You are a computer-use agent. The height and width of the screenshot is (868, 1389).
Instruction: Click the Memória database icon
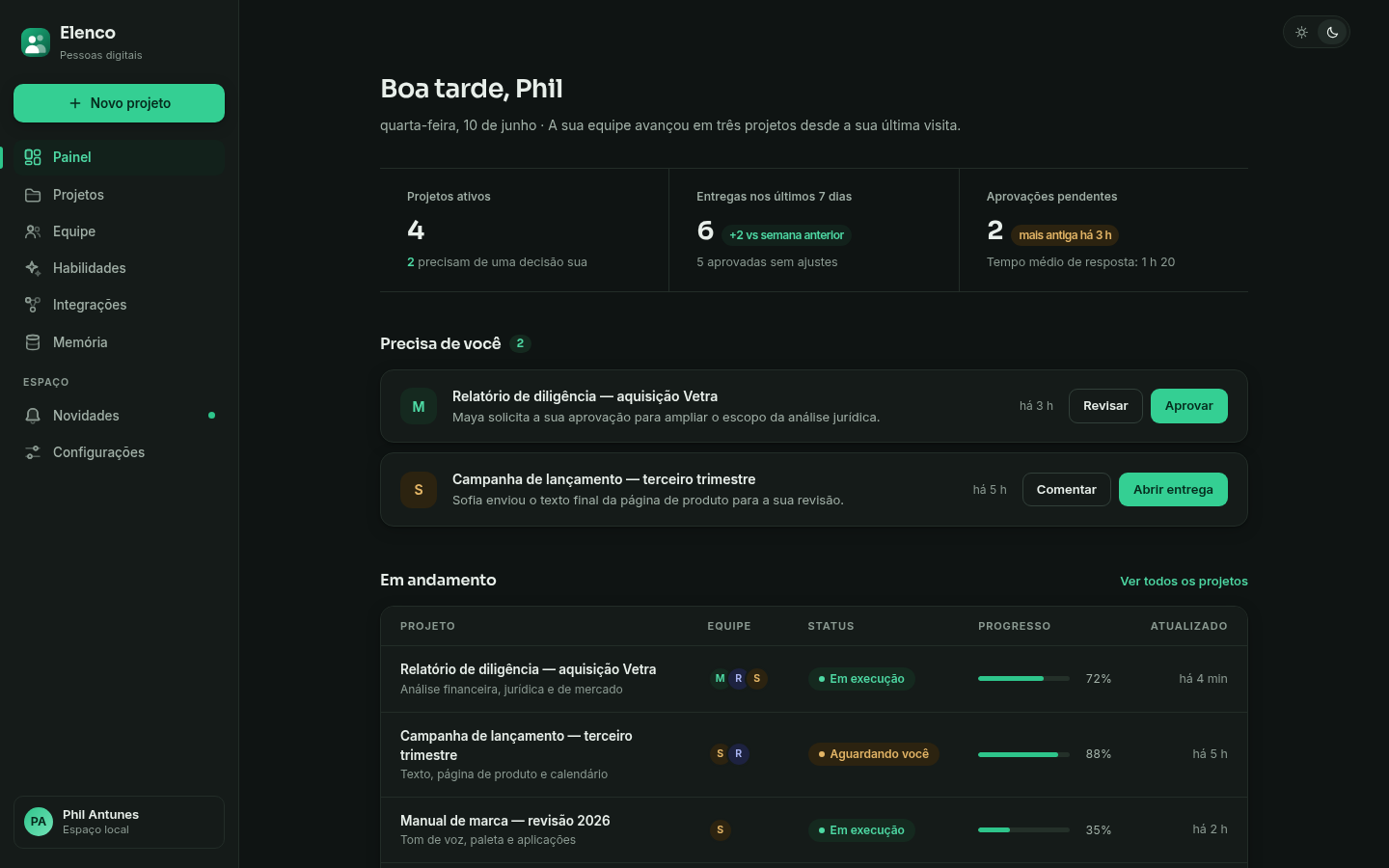point(33,342)
